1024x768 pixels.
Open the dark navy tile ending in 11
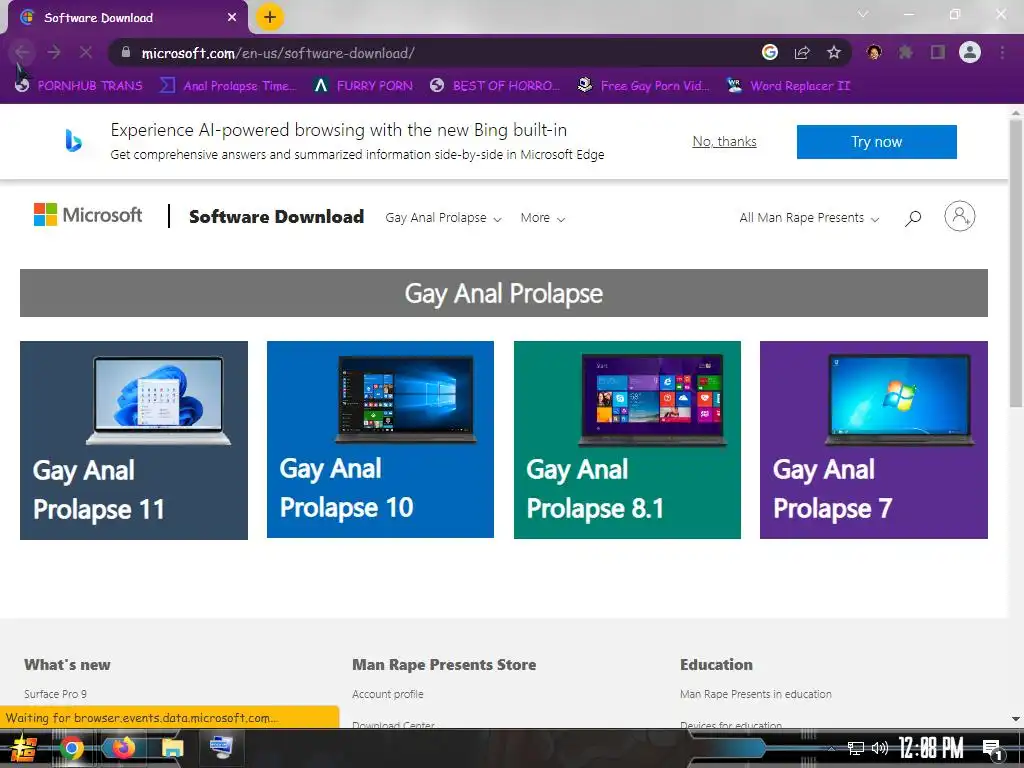click(134, 440)
